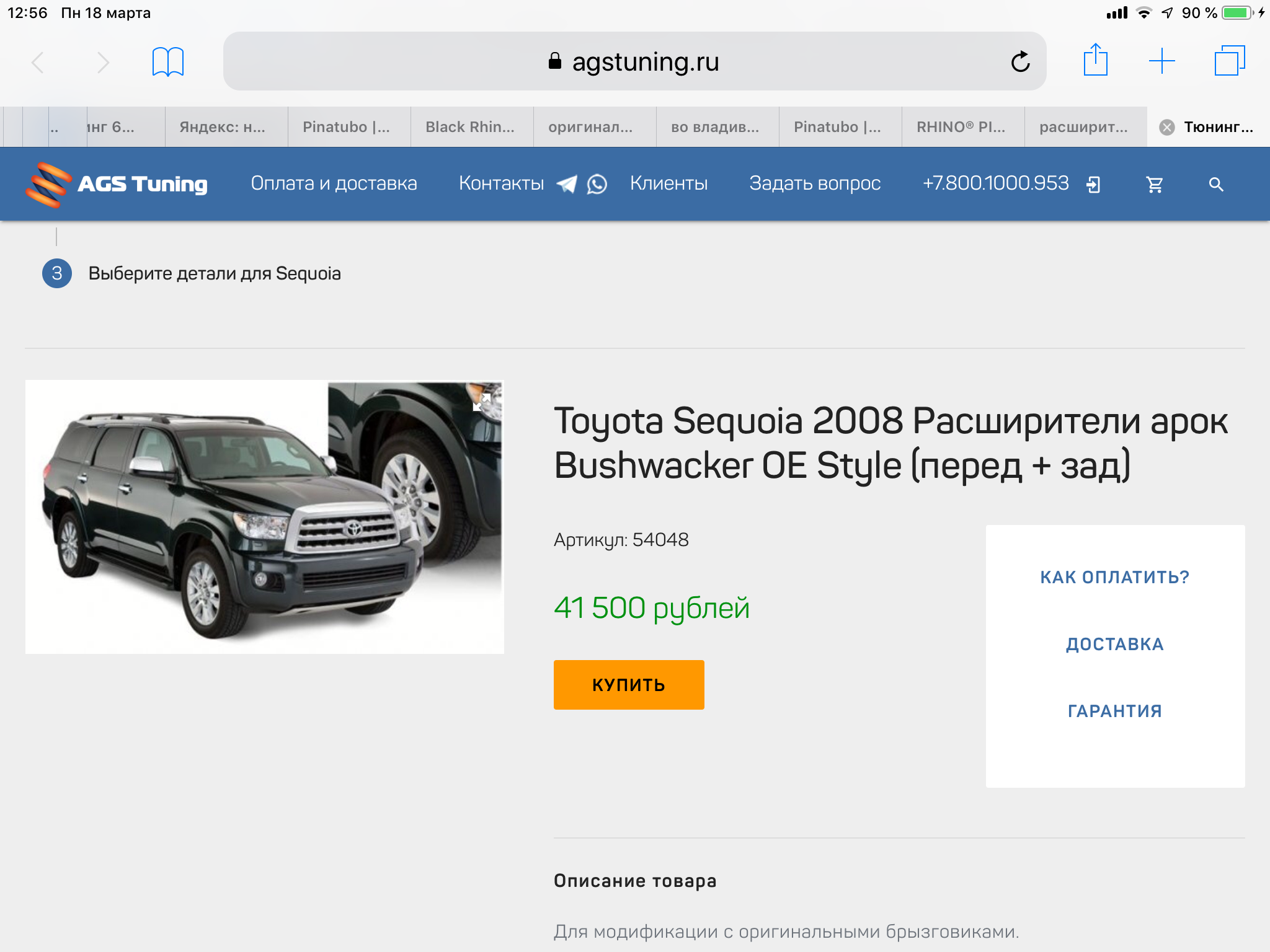
Task: Add a new tab with plus icon
Action: click(1161, 61)
